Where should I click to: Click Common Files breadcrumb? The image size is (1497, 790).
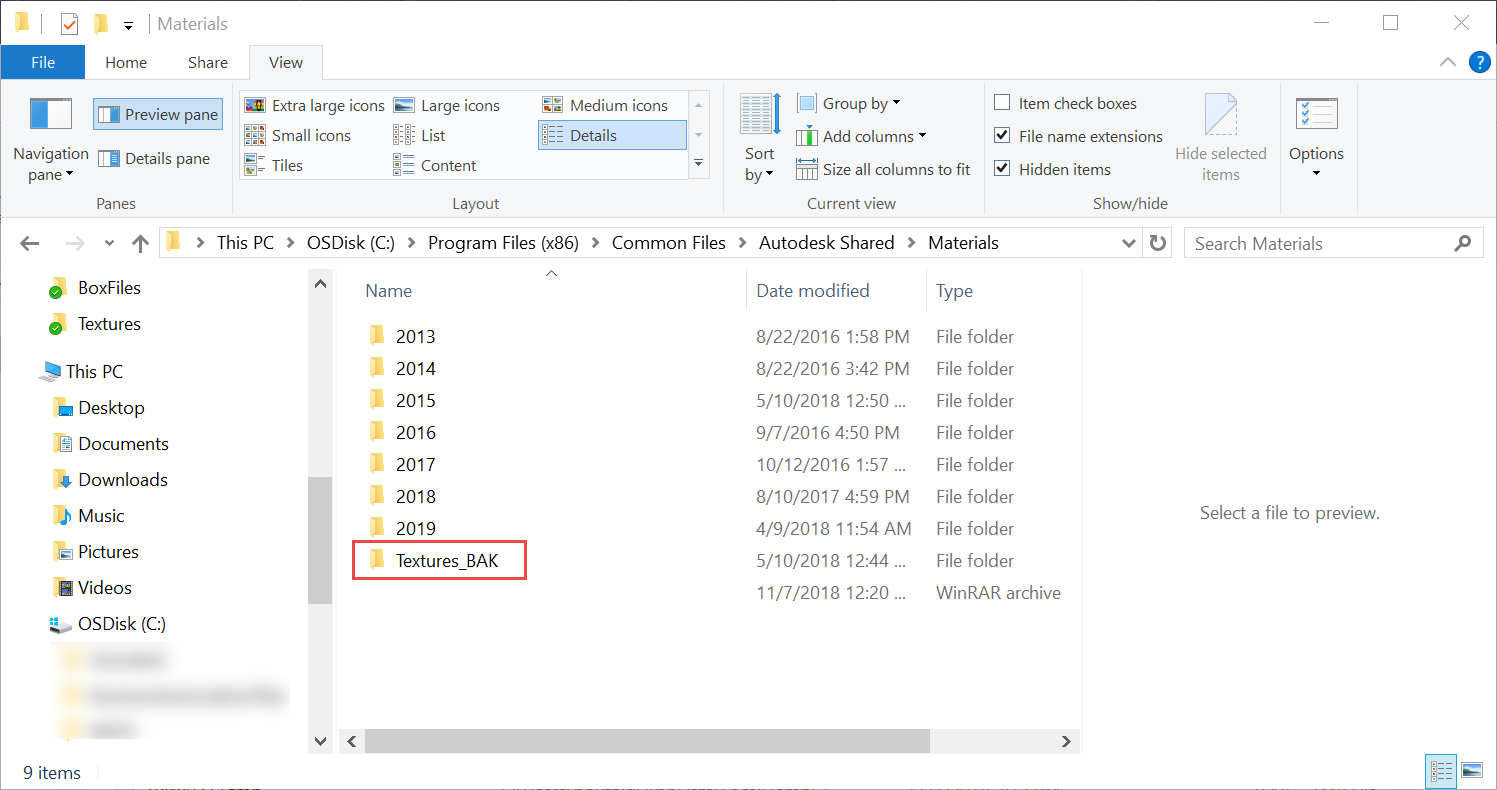669,243
